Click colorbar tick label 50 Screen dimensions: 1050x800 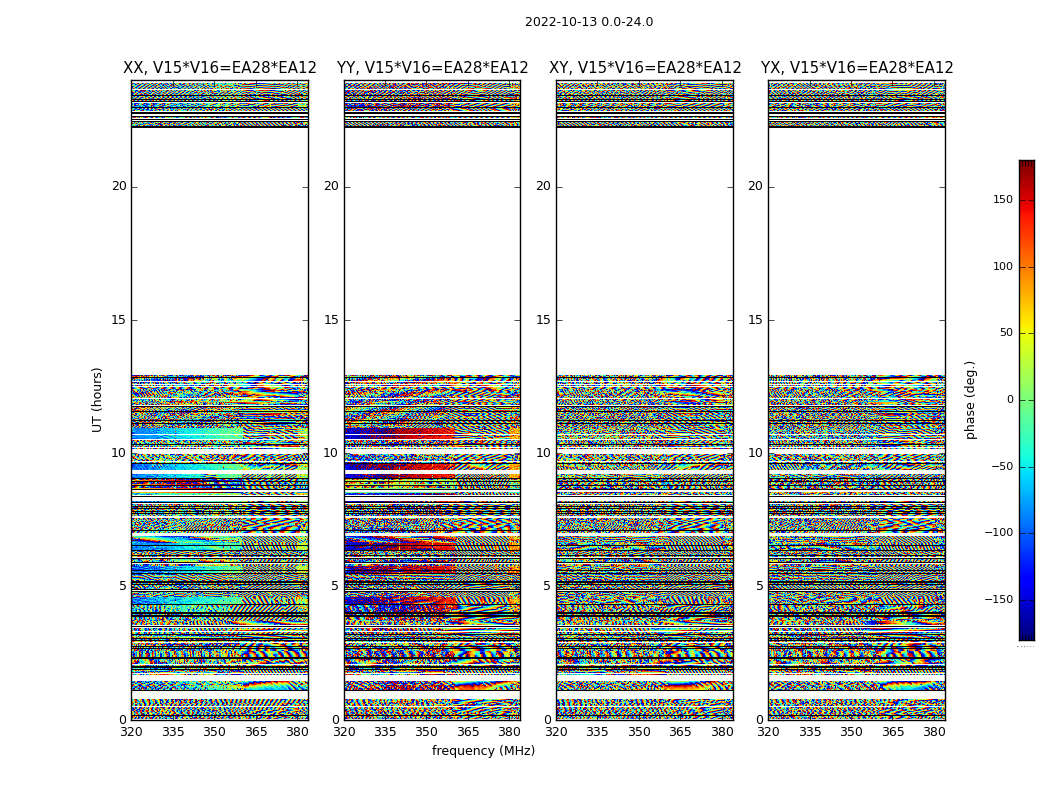click(x=1006, y=333)
